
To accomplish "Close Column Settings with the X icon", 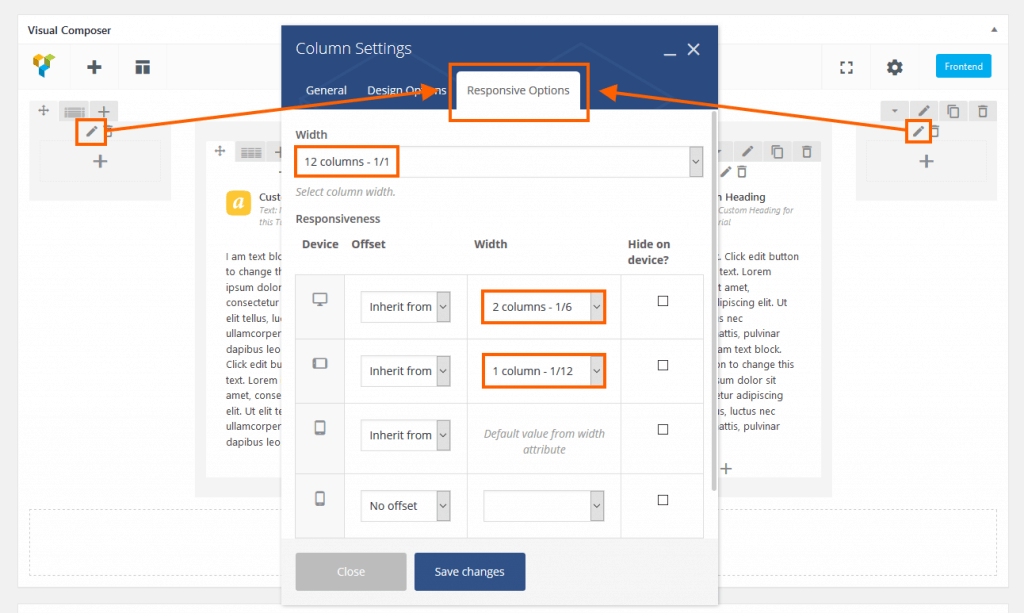I will [694, 50].
